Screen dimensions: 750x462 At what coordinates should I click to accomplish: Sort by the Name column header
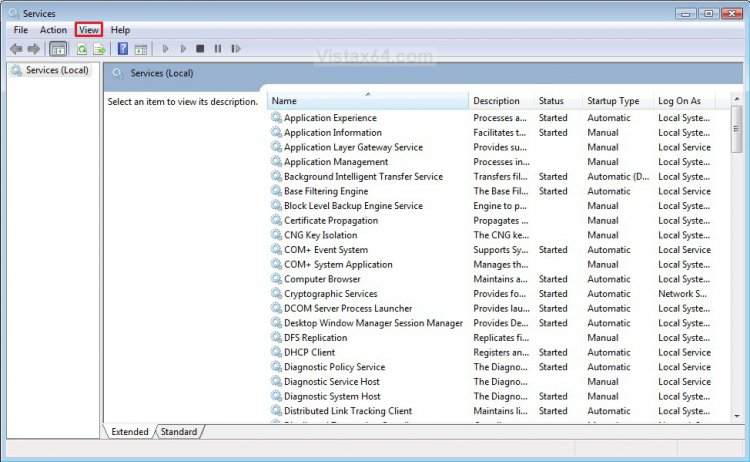pyautogui.click(x=368, y=101)
